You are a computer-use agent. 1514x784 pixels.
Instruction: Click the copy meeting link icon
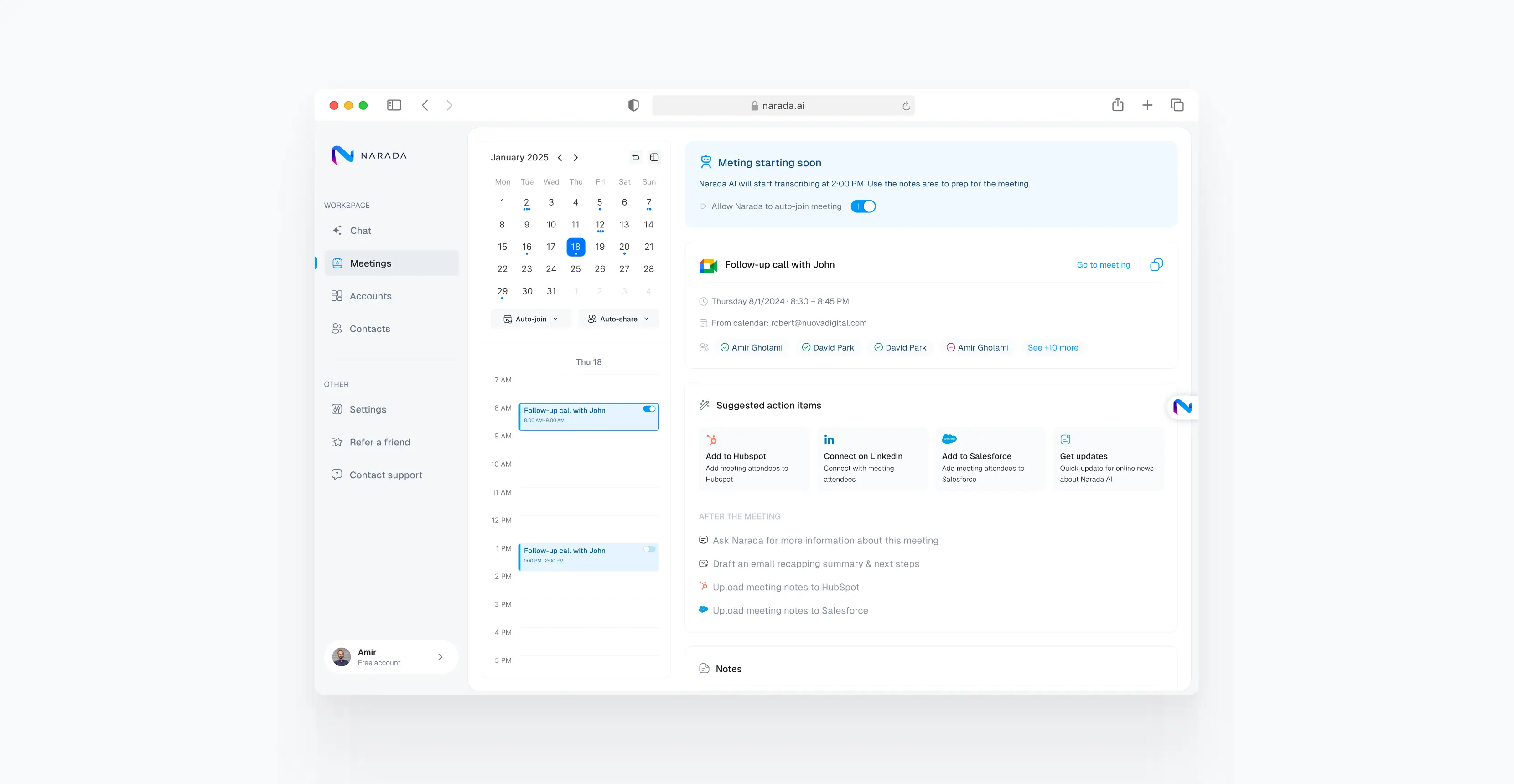1156,265
